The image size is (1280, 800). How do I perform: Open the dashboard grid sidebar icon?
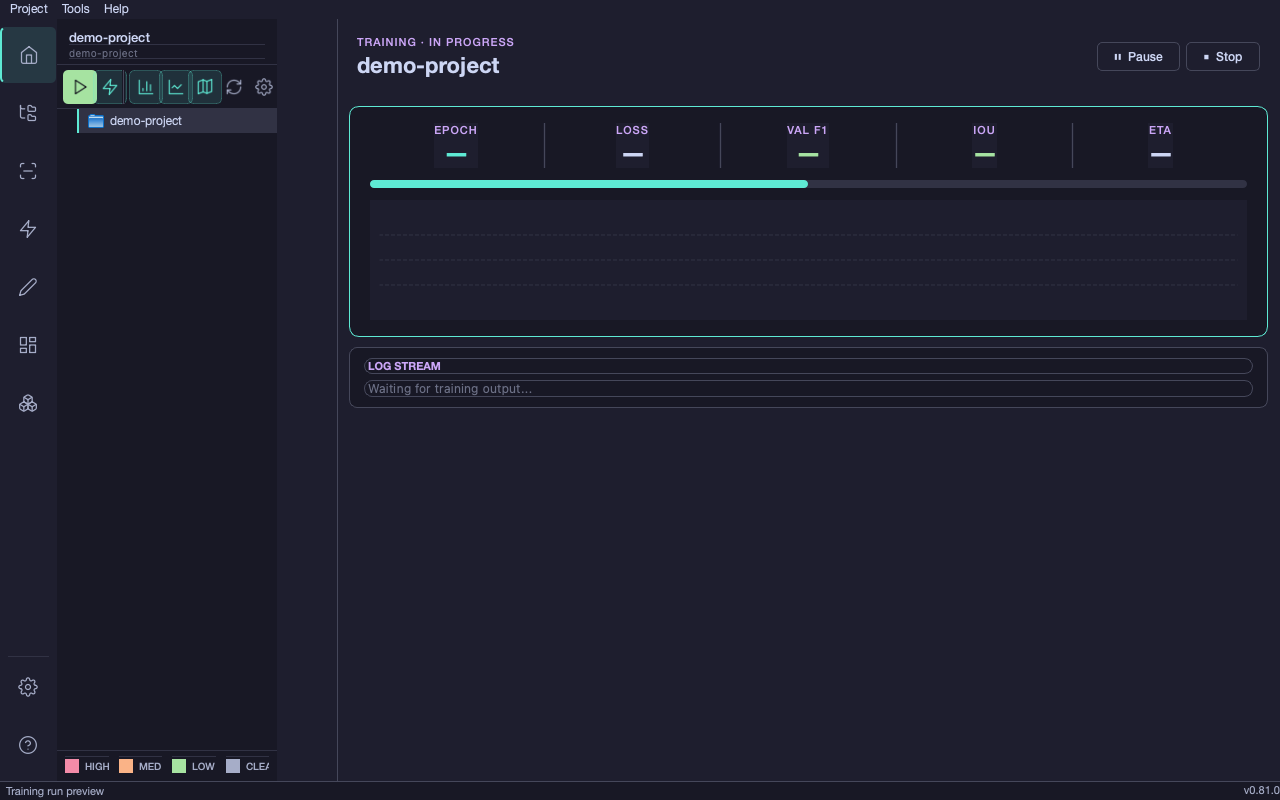click(28, 345)
